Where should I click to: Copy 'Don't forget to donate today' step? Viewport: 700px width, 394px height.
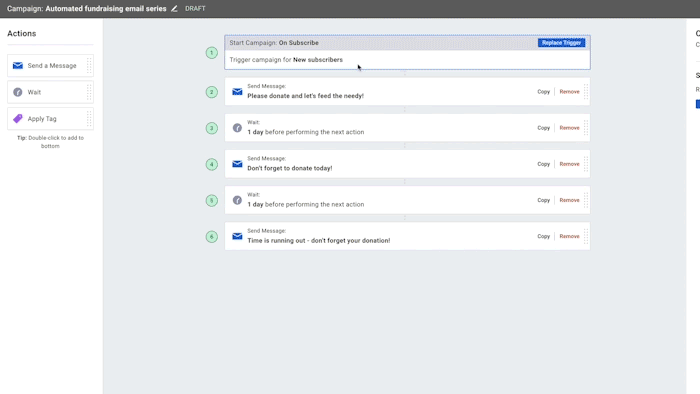543,164
